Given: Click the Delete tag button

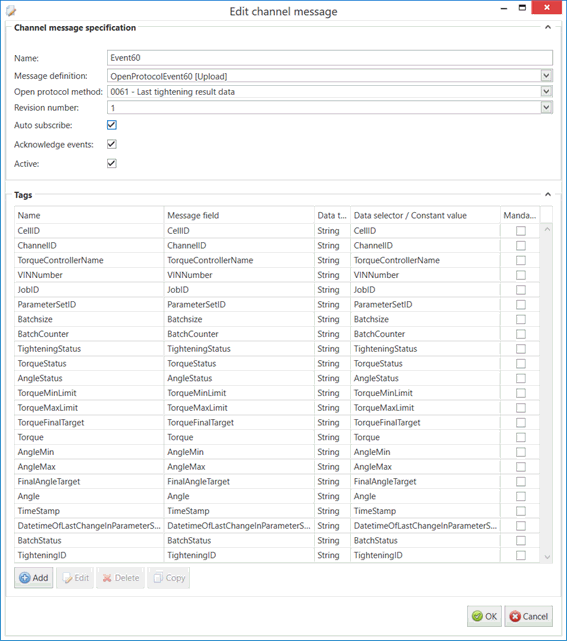Looking at the screenshot, I should click(121, 578).
